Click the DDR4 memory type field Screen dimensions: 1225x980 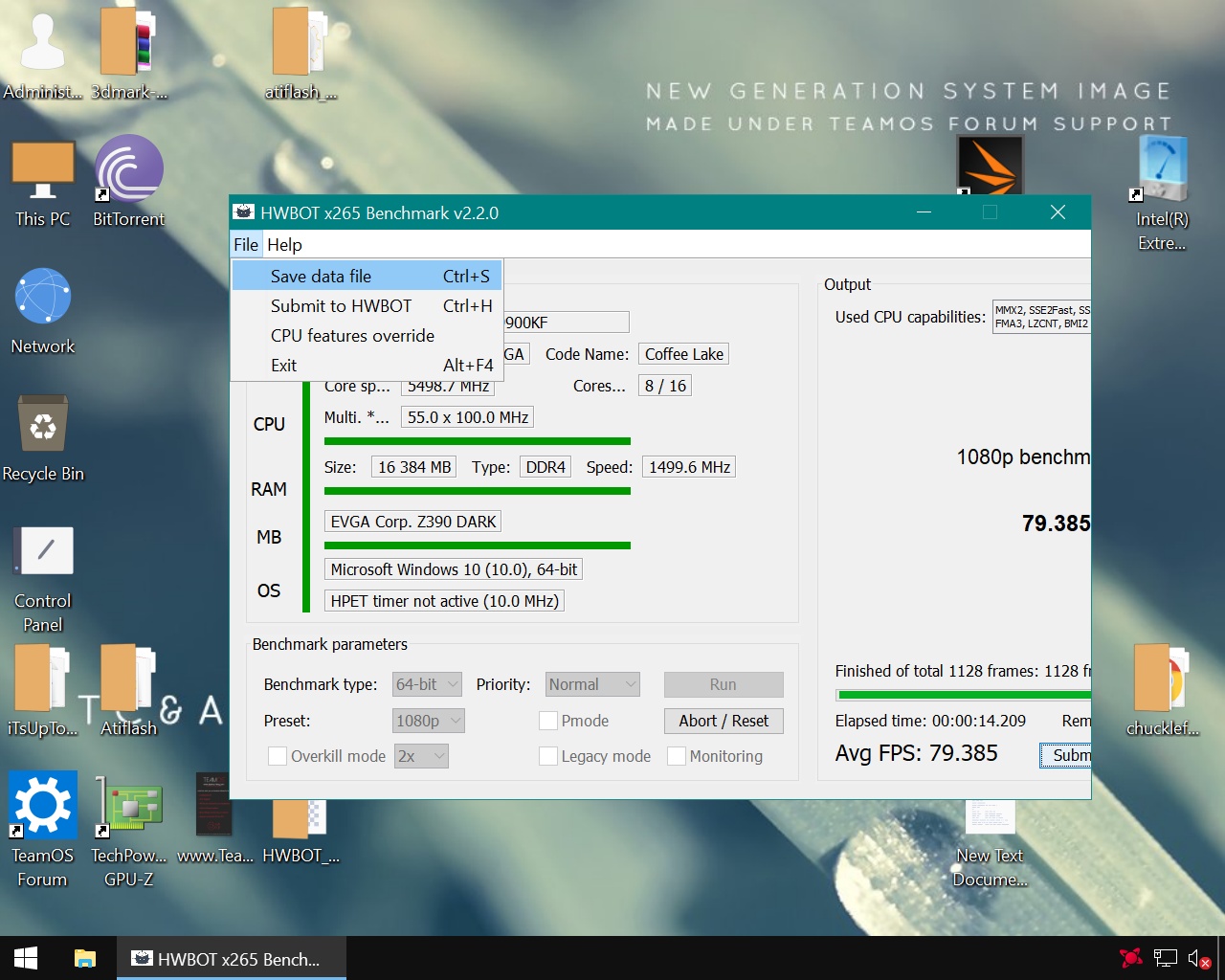(546, 467)
